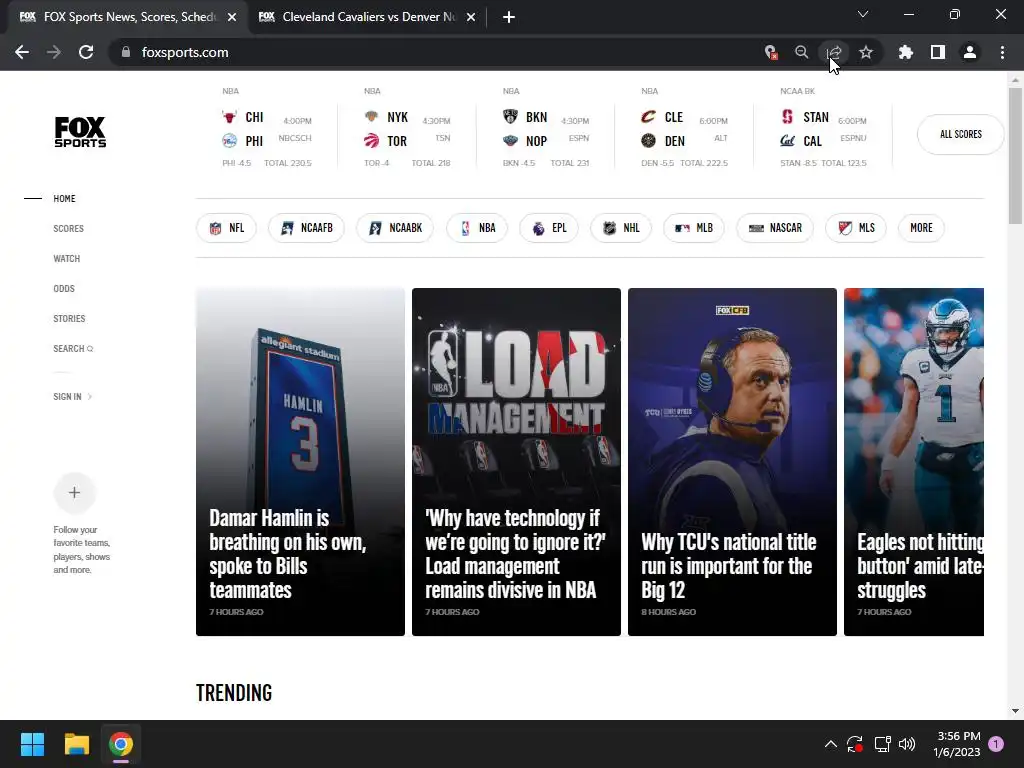This screenshot has height=768, width=1024.
Task: Open the Eagles late struggles story card
Action: coord(914,462)
